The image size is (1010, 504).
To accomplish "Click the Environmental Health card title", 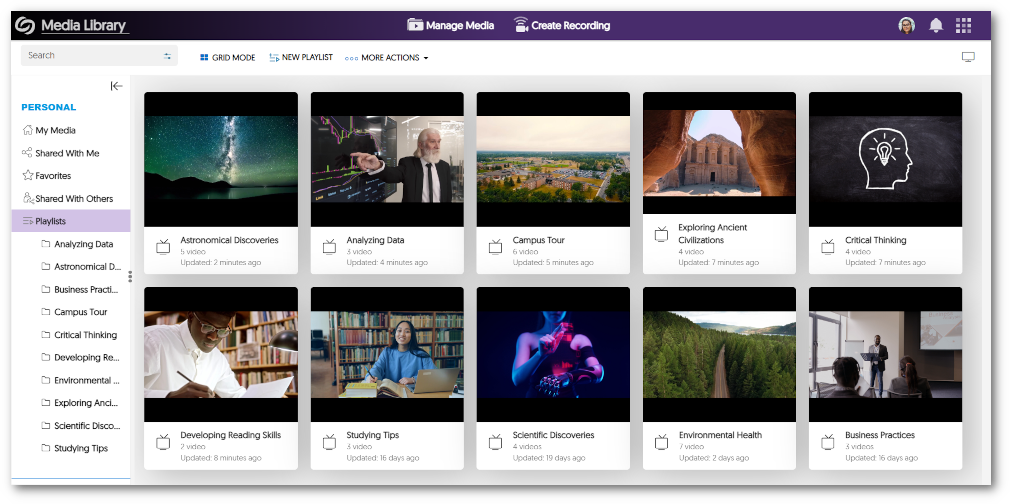I will pyautogui.click(x=720, y=435).
